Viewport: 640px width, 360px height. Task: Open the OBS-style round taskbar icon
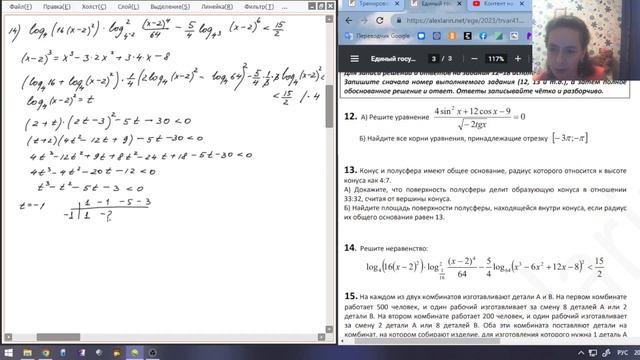(x=153, y=353)
